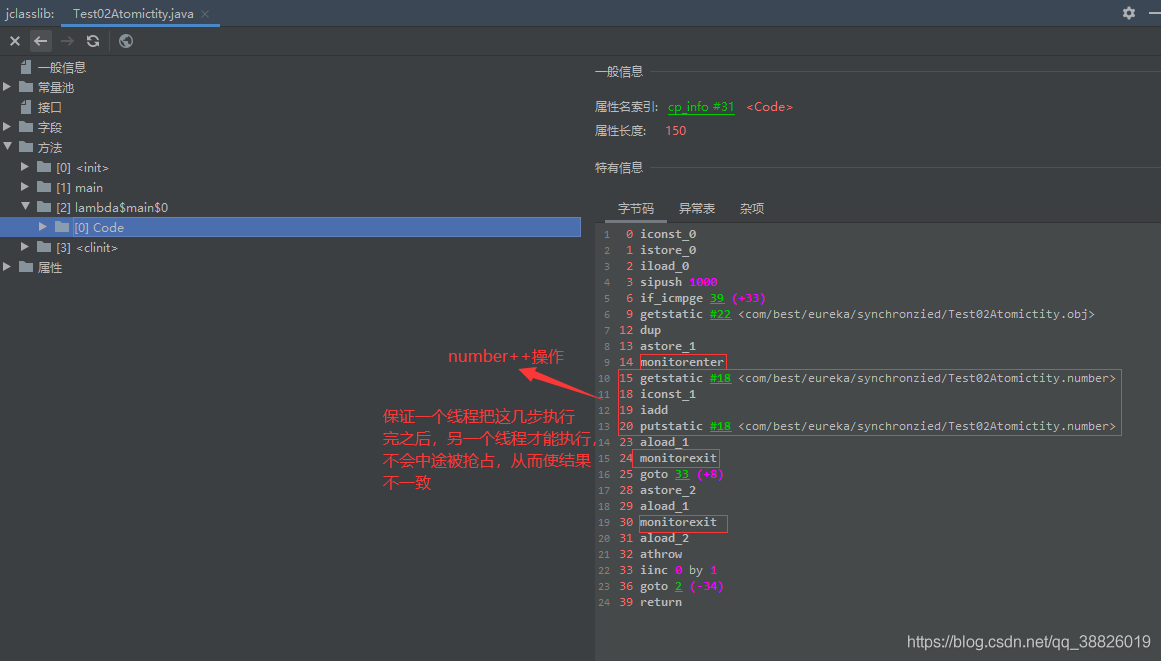Select 接口 tree item
Screen dimensions: 1161x661
[50, 107]
